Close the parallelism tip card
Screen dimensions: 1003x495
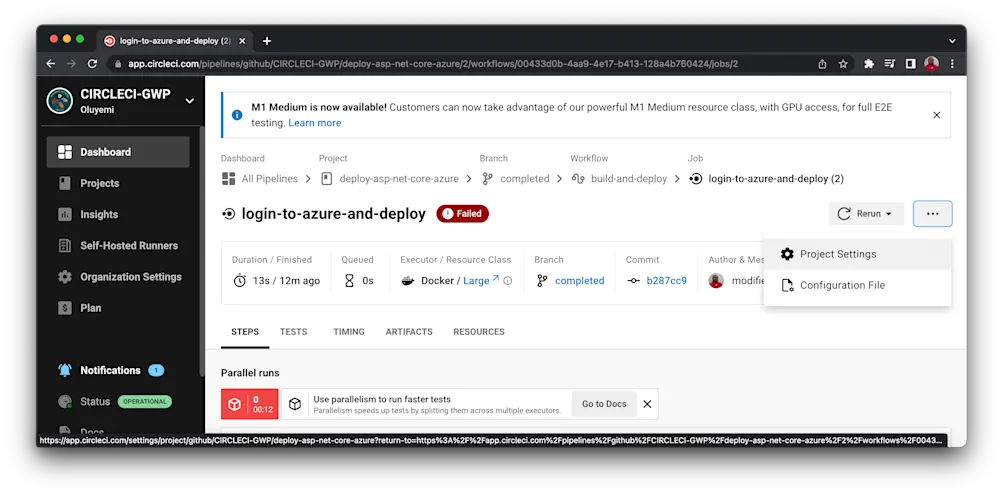click(x=647, y=404)
